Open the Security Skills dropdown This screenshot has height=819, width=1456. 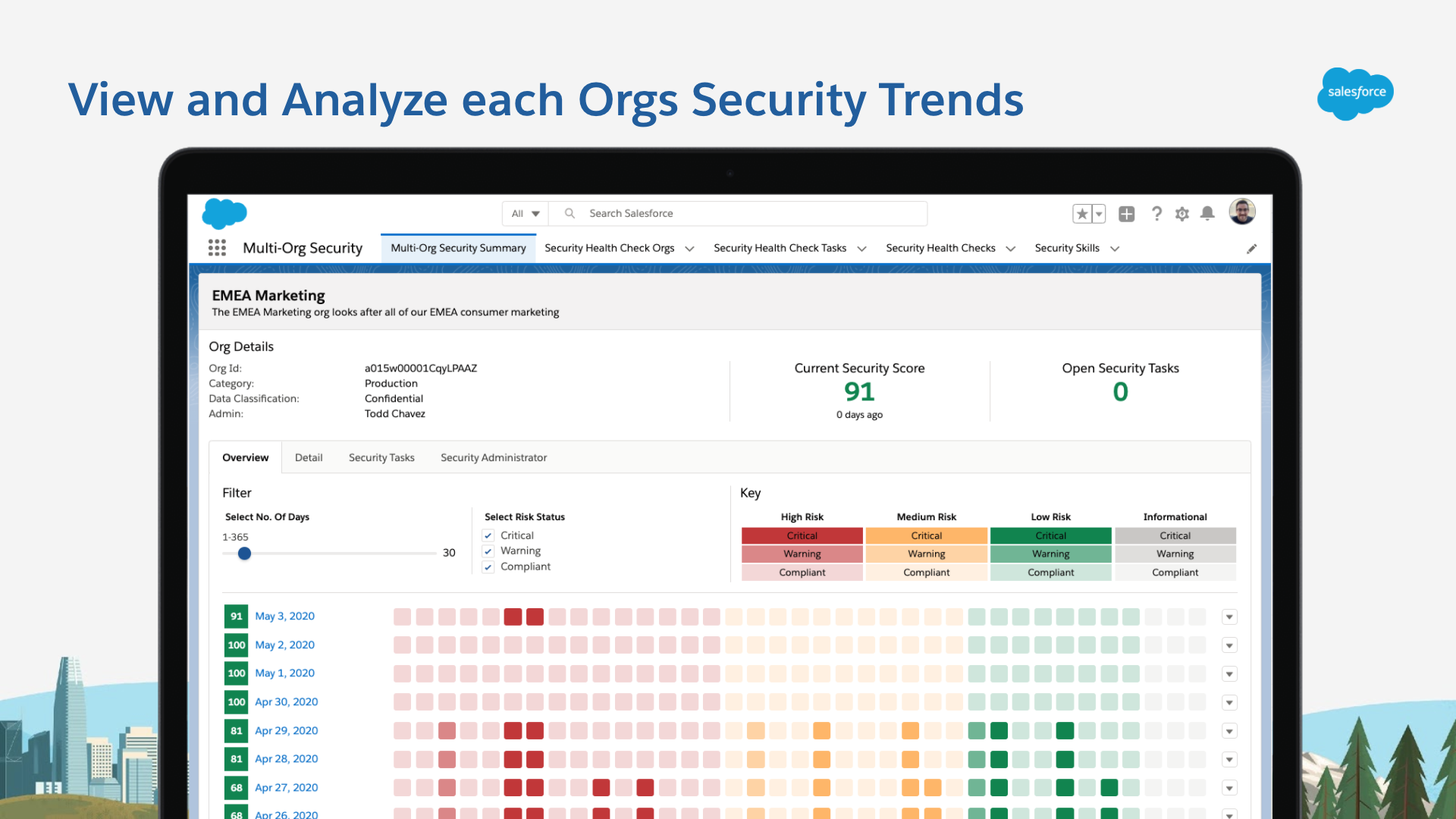1115,248
